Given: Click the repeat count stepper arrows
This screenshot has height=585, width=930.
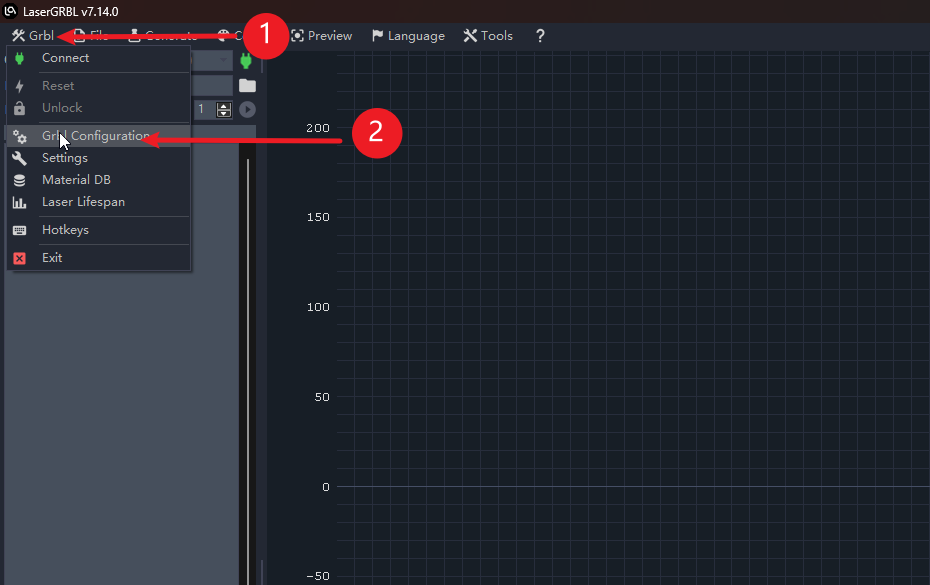Looking at the screenshot, I should (224, 109).
